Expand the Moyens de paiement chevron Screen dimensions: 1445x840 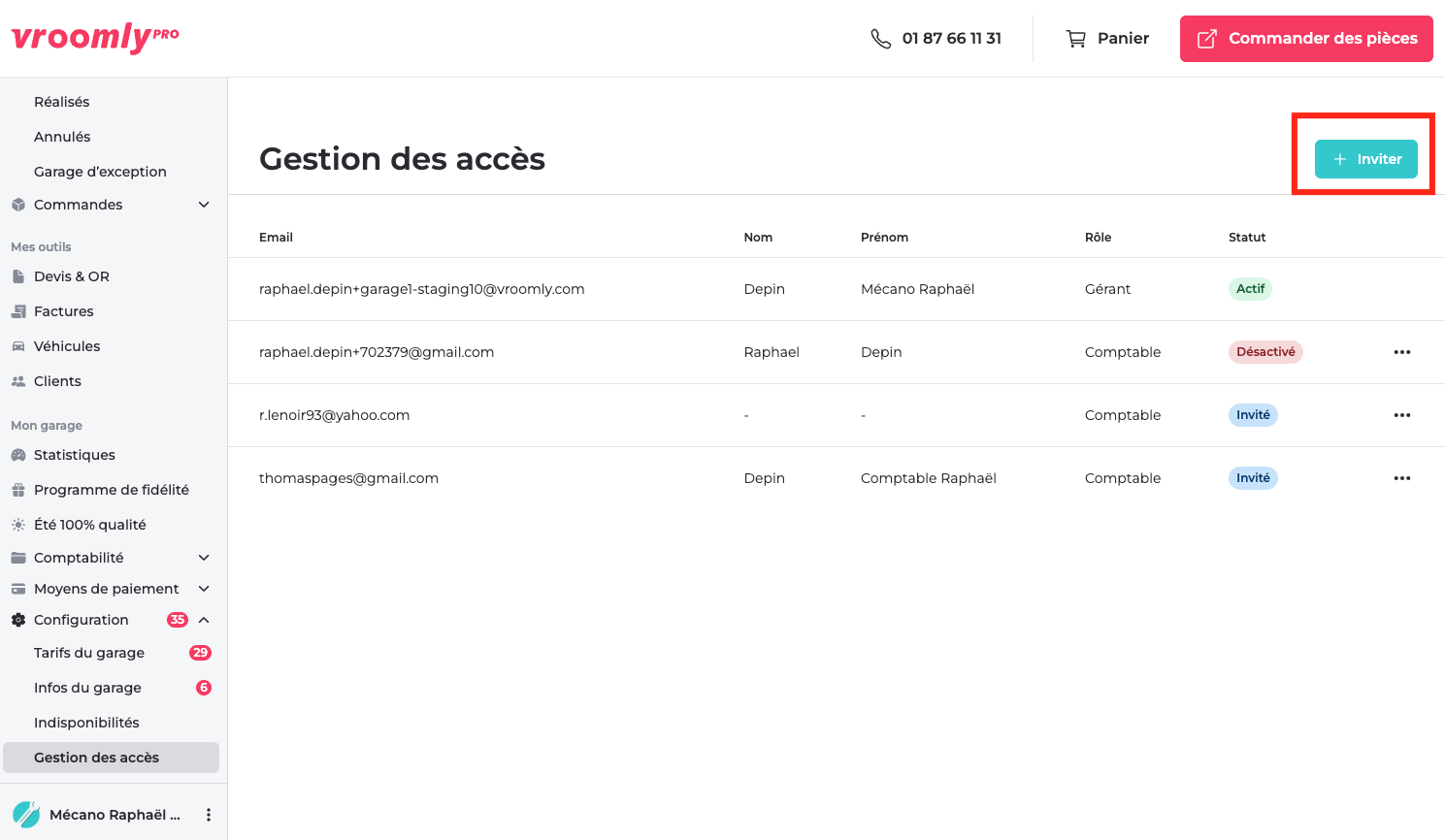coord(204,589)
